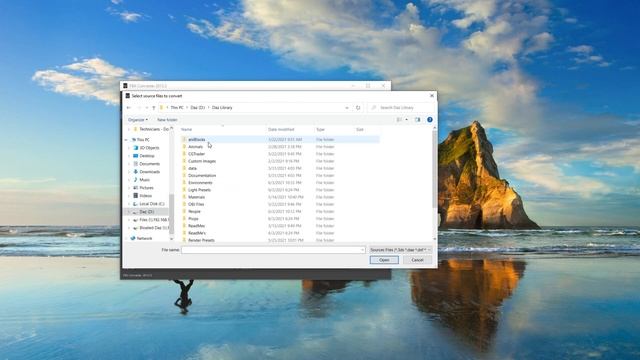Image resolution: width=640 pixels, height=360 pixels.
Task: Click the Cancel button
Action: 417,260
